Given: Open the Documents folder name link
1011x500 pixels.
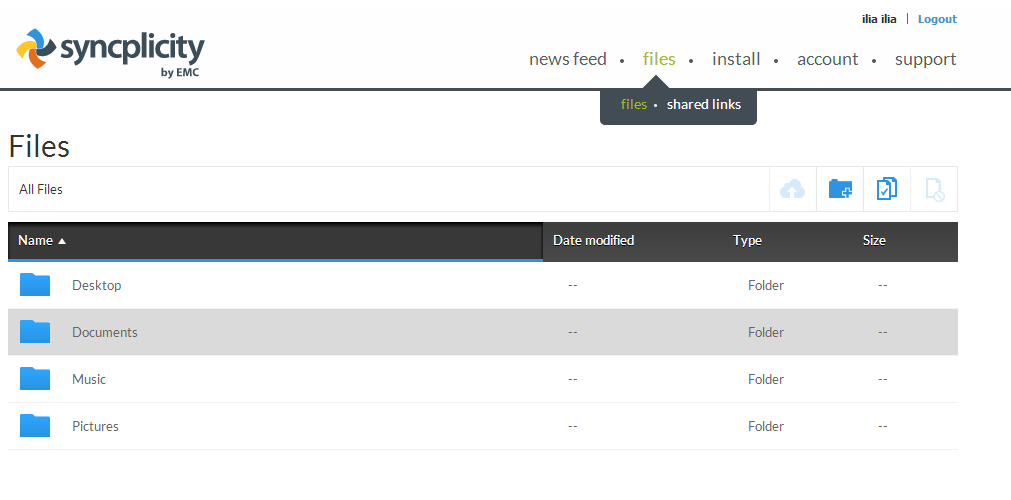Looking at the screenshot, I should pyautogui.click(x=105, y=332).
